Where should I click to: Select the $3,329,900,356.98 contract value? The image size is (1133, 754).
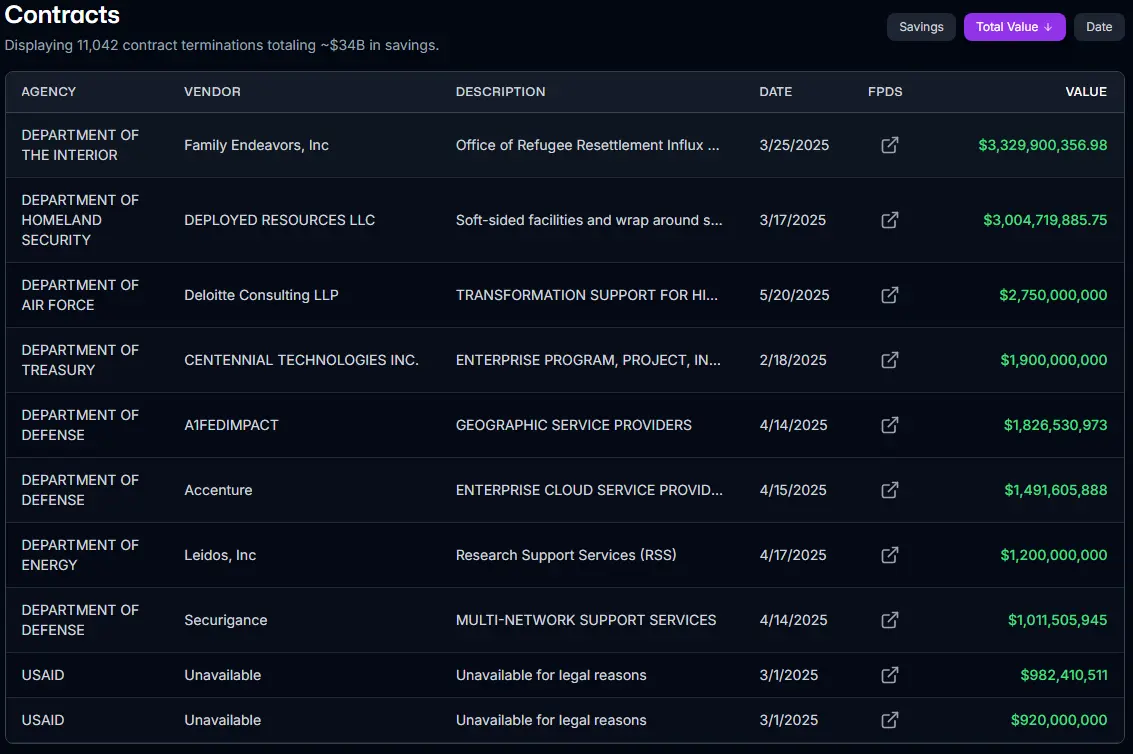[x=1042, y=145]
